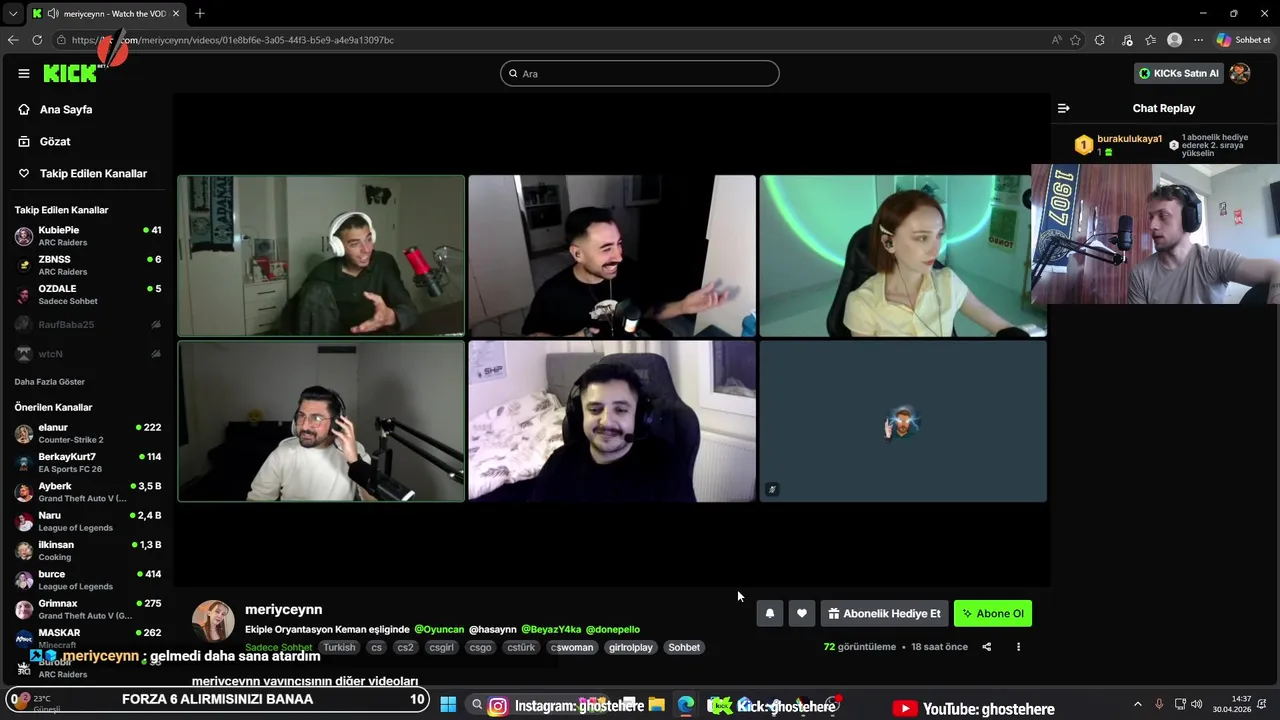The image size is (1280, 720).
Task: Open meriyceynn channel avatar
Action: point(213,621)
